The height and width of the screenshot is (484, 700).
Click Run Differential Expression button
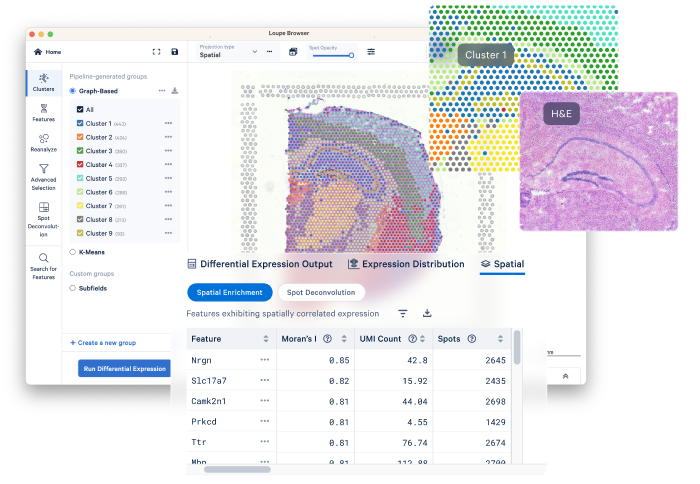pyautogui.click(x=125, y=369)
